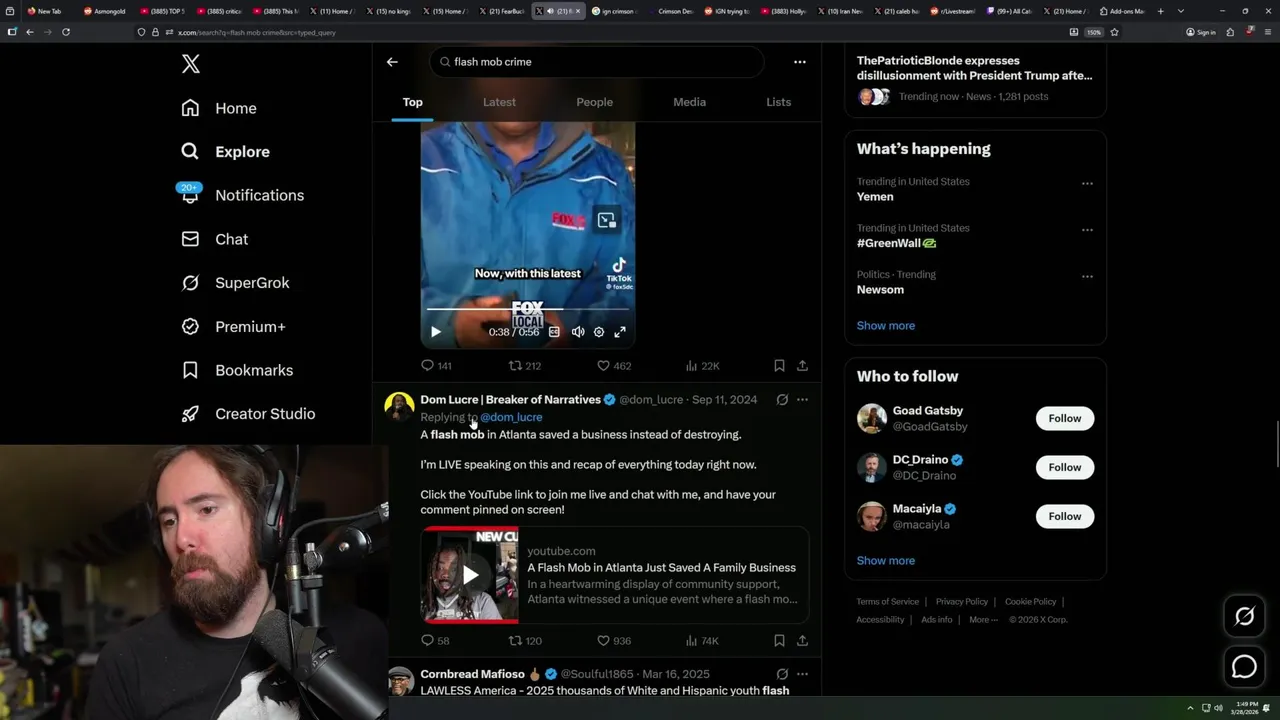The image size is (1280, 720).
Task: Go to Home in sidebar
Action: pyautogui.click(x=219, y=108)
